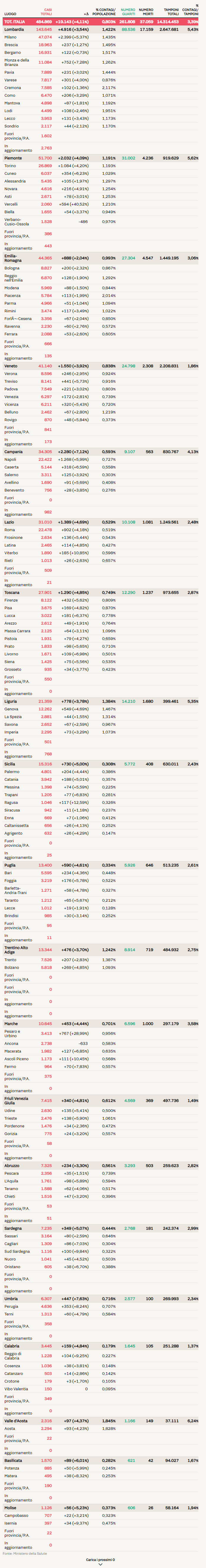Viewport: 206px width, 1568px height.
Task: Click the Luogo column header
Action: pyautogui.click(x=10, y=13)
